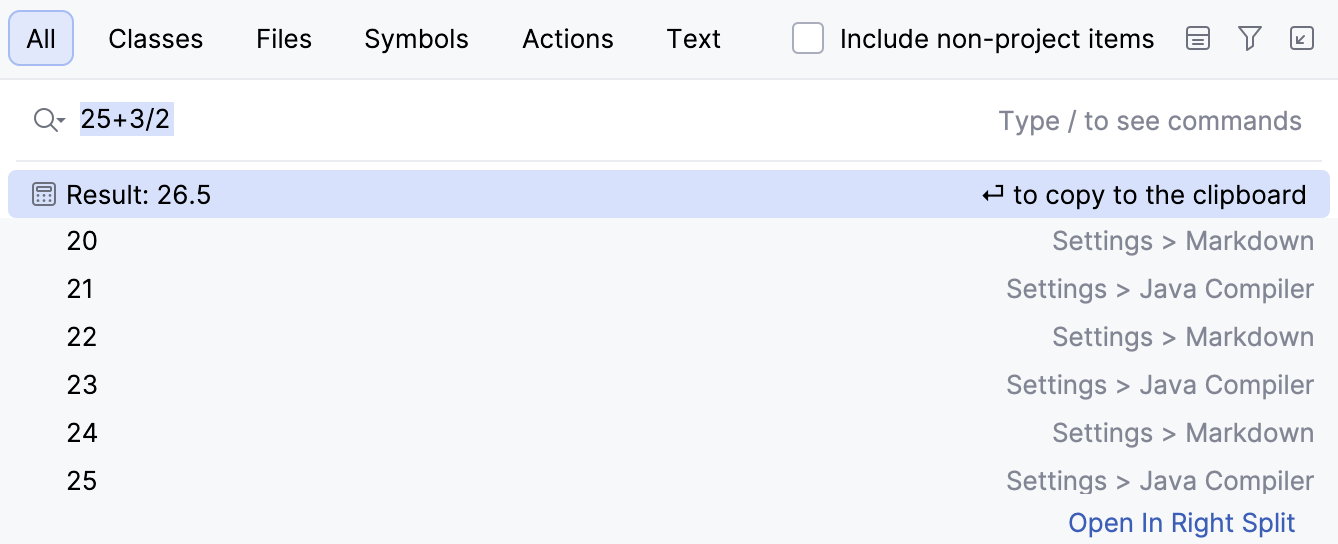
Task: Click the calculator icon beside Result
Action: point(44,194)
